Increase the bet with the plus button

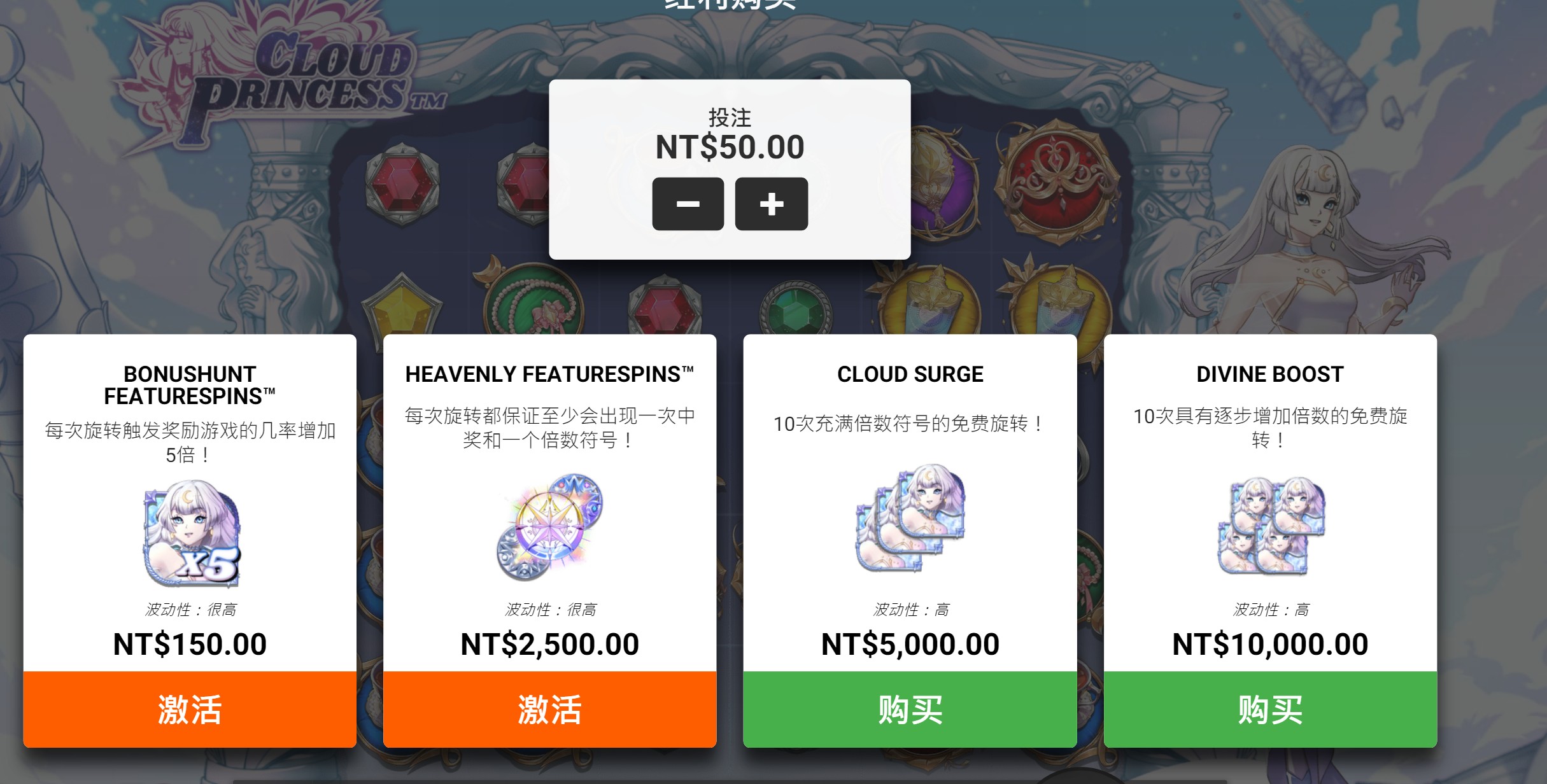pyautogui.click(x=772, y=204)
